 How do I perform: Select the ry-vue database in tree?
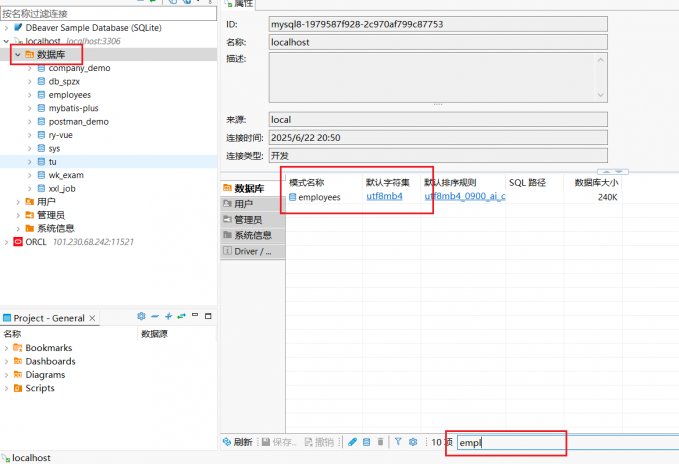click(62, 135)
